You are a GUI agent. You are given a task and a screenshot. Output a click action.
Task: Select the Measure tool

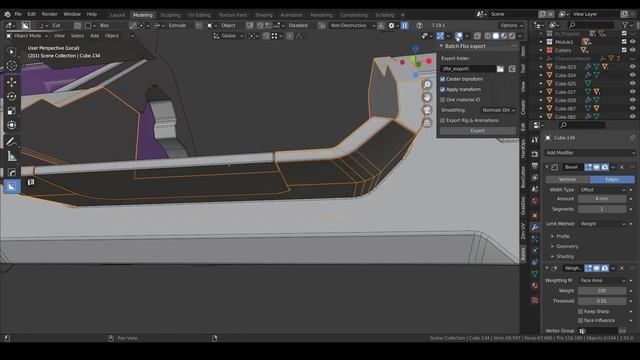[x=11, y=156]
